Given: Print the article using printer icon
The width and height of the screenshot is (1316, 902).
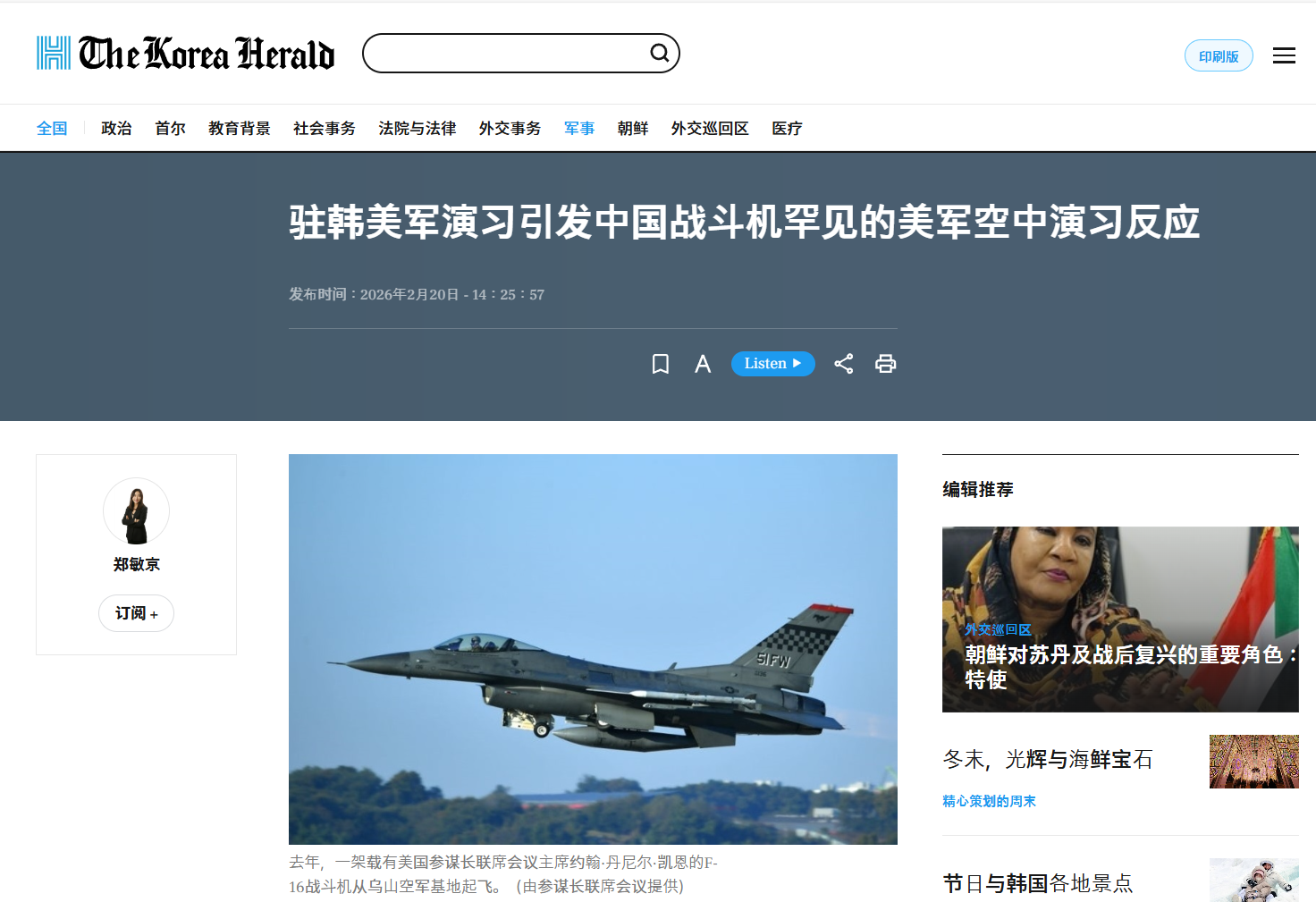Looking at the screenshot, I should pyautogui.click(x=886, y=364).
